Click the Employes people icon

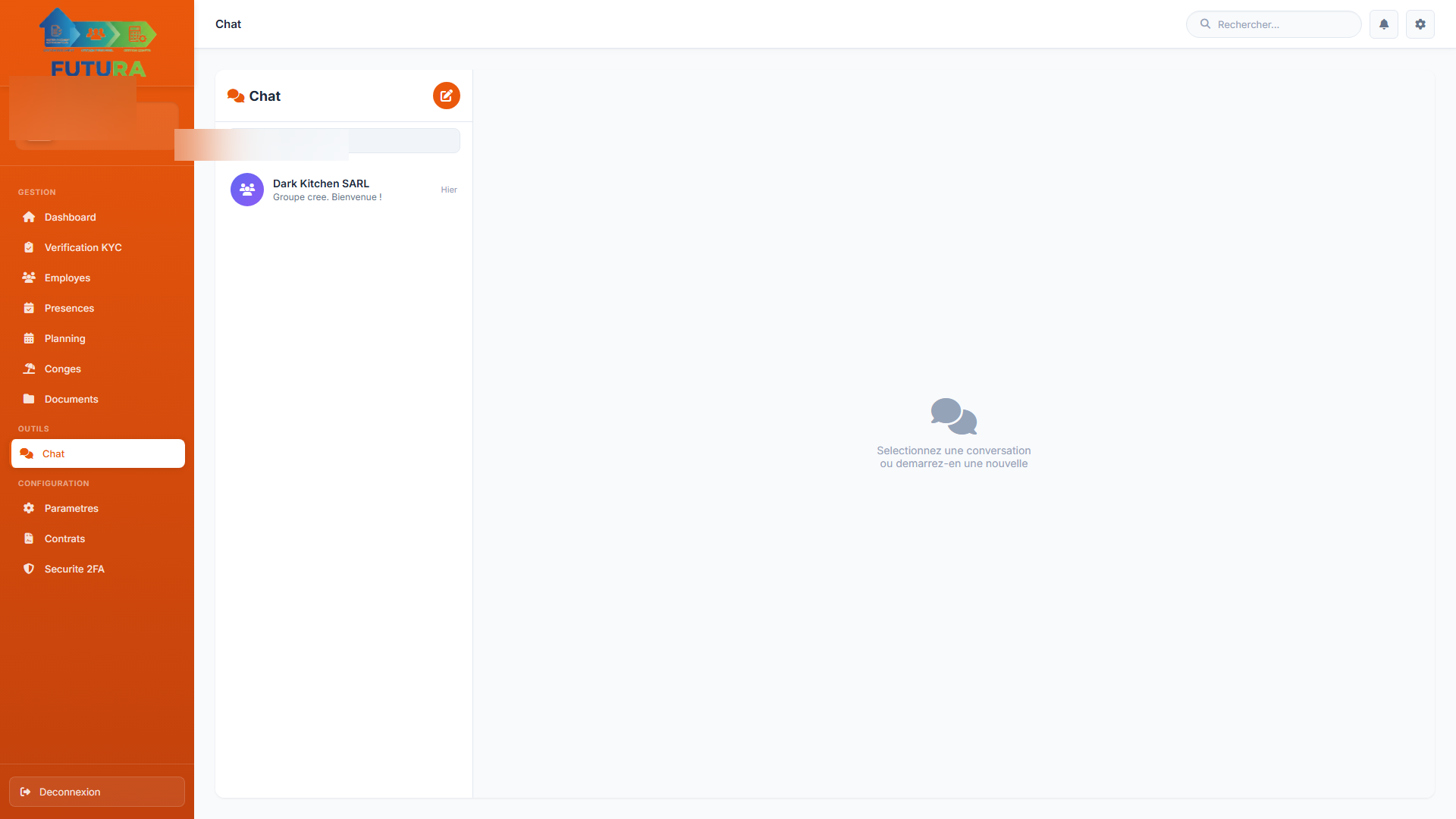click(29, 278)
